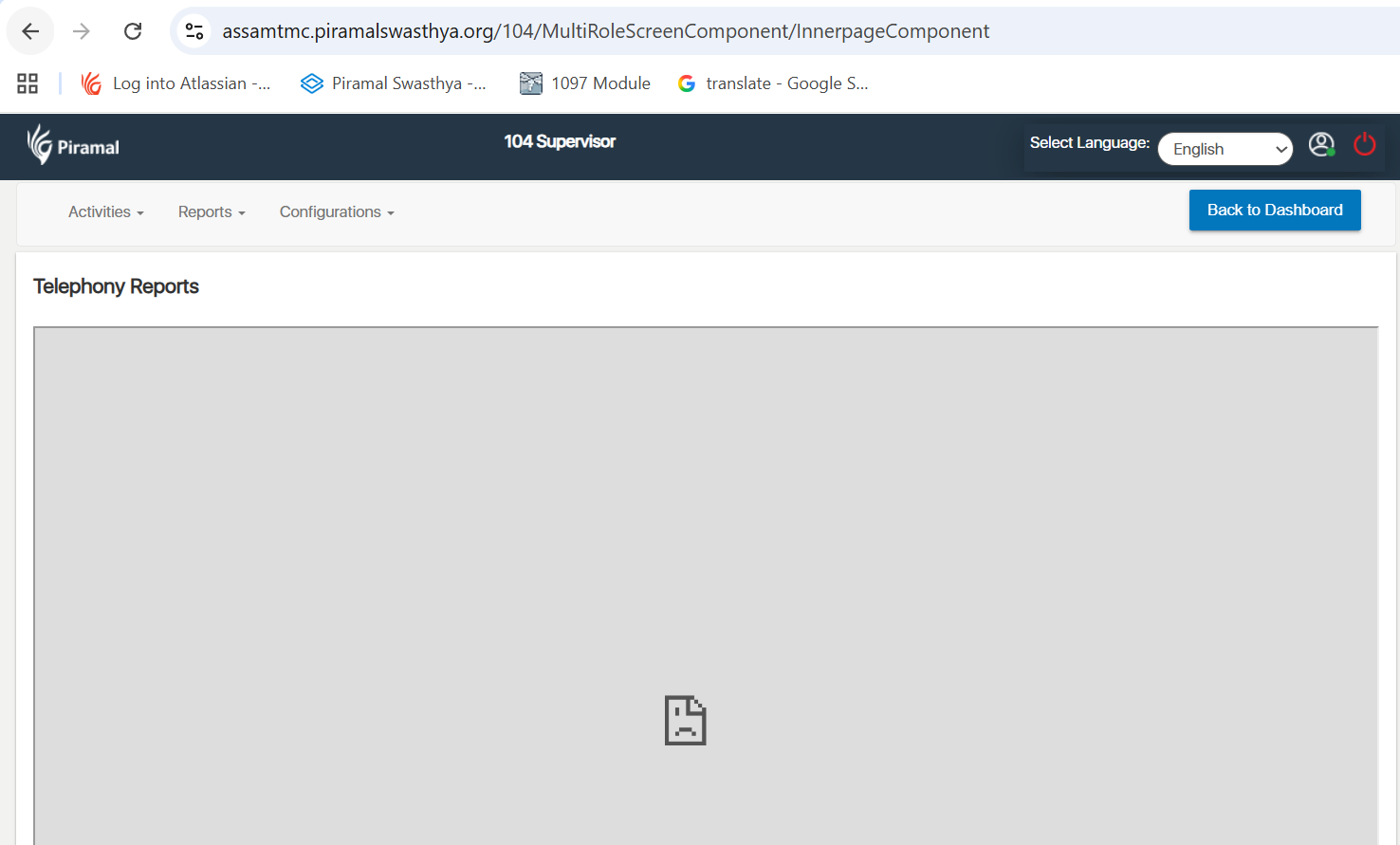The width and height of the screenshot is (1400, 845).
Task: Click the broken page sad-face icon
Action: (685, 721)
